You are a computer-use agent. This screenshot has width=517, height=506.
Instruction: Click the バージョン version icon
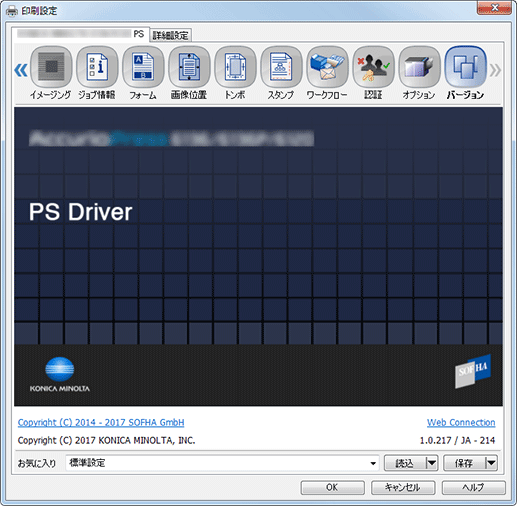465,67
